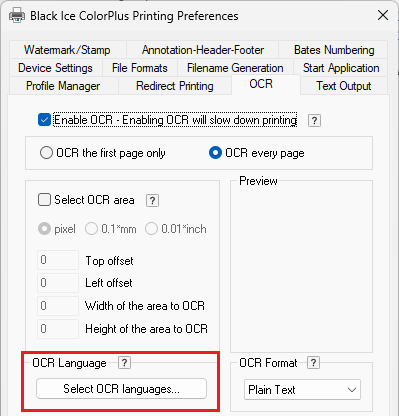The height and width of the screenshot is (416, 399).
Task: Switch to the Annotation-Header-Footer tab
Action: click(x=203, y=50)
